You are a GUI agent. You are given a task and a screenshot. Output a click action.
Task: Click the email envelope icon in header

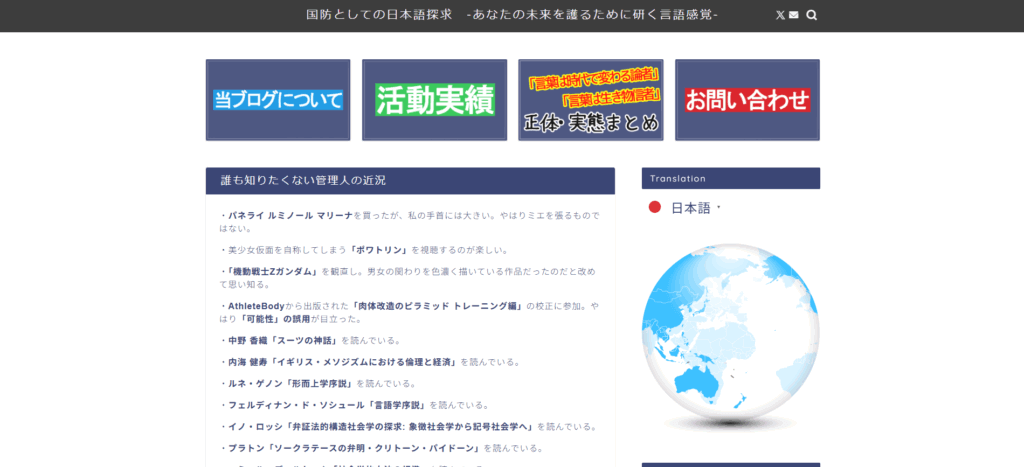(794, 15)
